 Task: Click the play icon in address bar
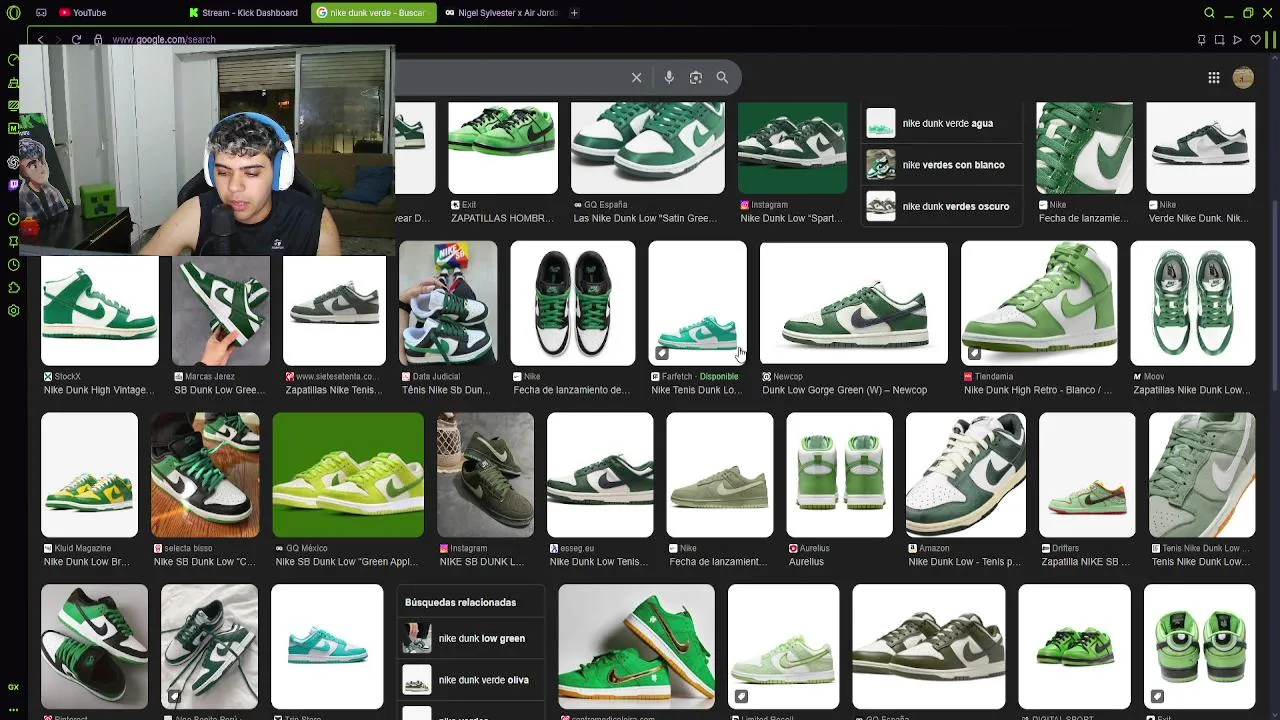[1237, 40]
